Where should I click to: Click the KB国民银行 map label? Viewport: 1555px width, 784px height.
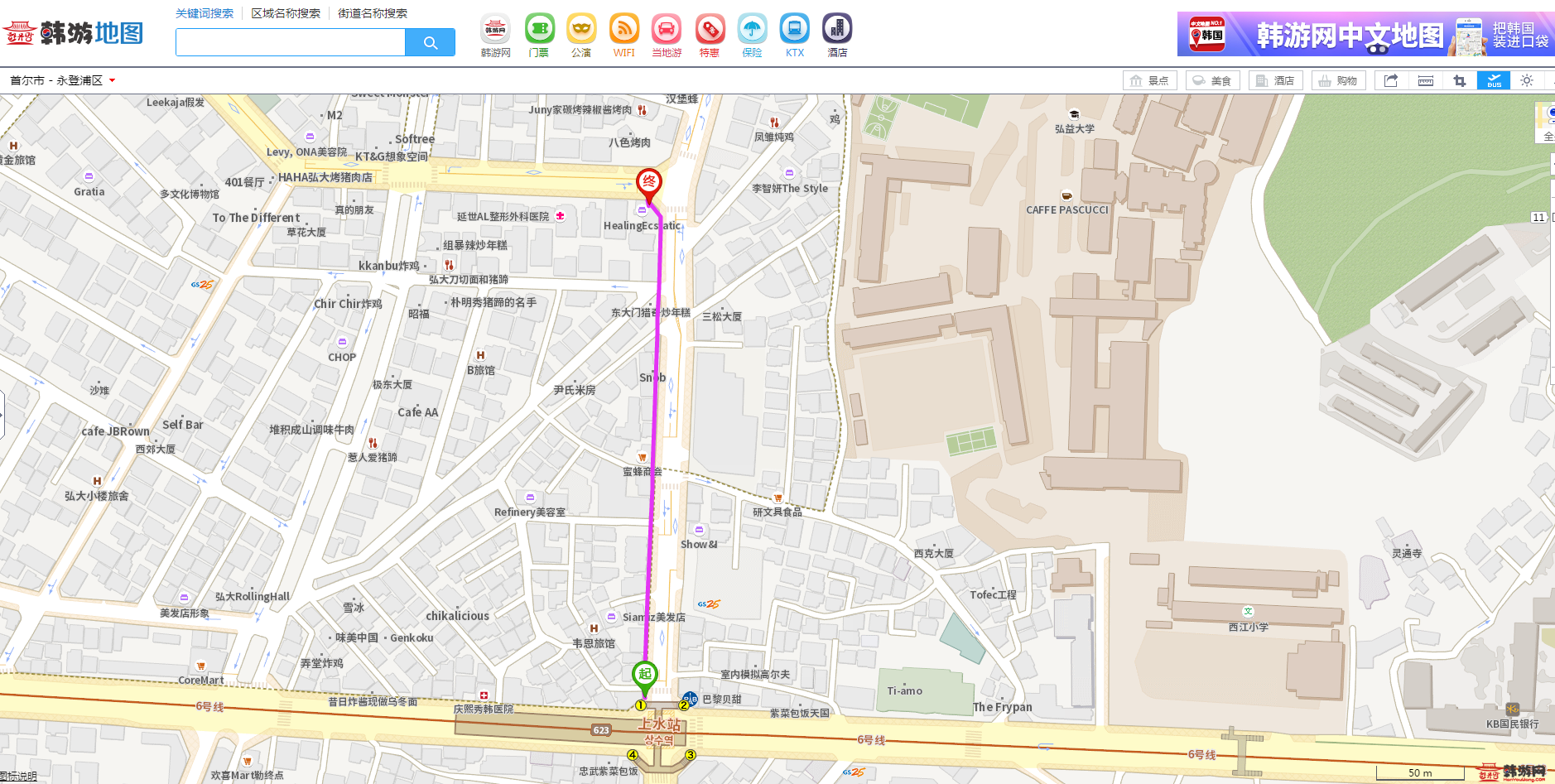coord(1513,724)
